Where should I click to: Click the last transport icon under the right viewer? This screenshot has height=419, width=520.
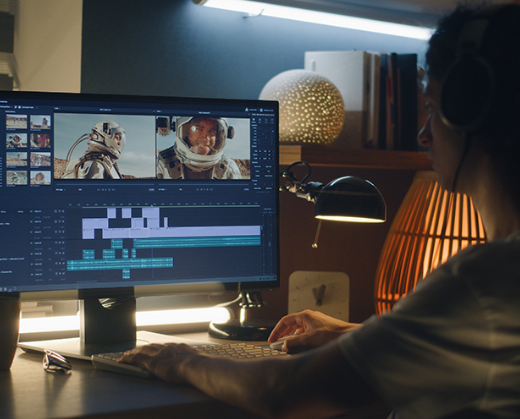pos(211,189)
